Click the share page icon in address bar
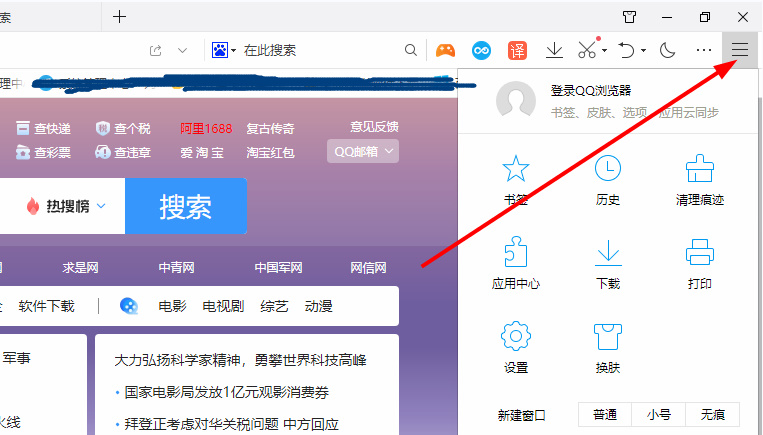763x435 pixels. pyautogui.click(x=156, y=50)
